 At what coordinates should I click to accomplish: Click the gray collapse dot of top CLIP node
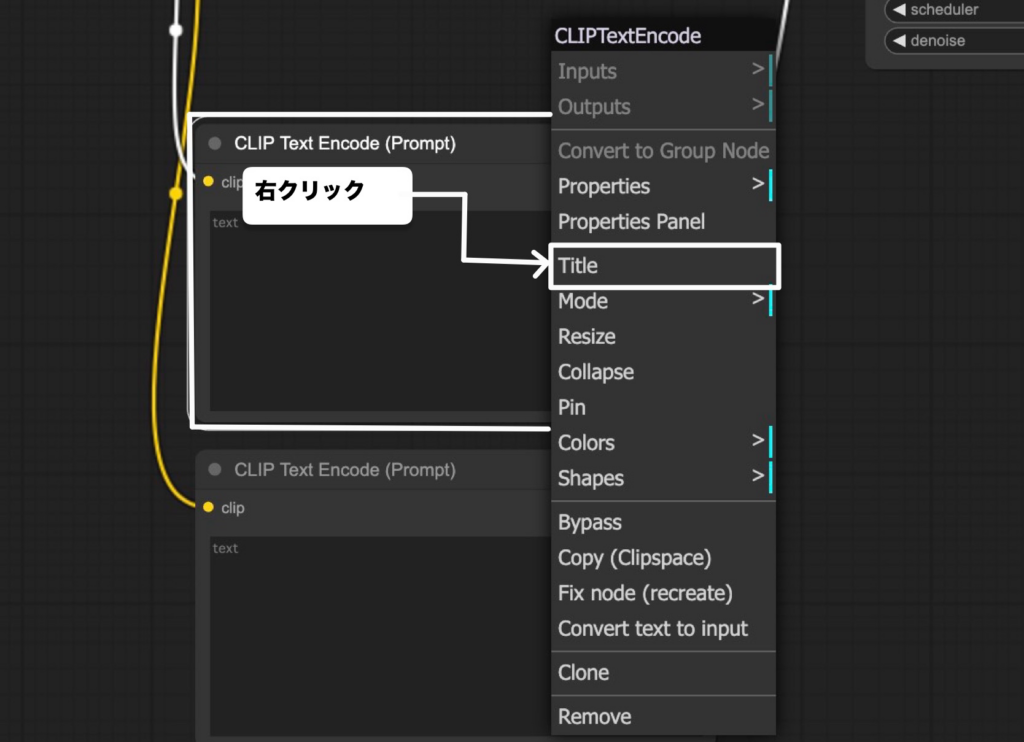click(x=215, y=144)
